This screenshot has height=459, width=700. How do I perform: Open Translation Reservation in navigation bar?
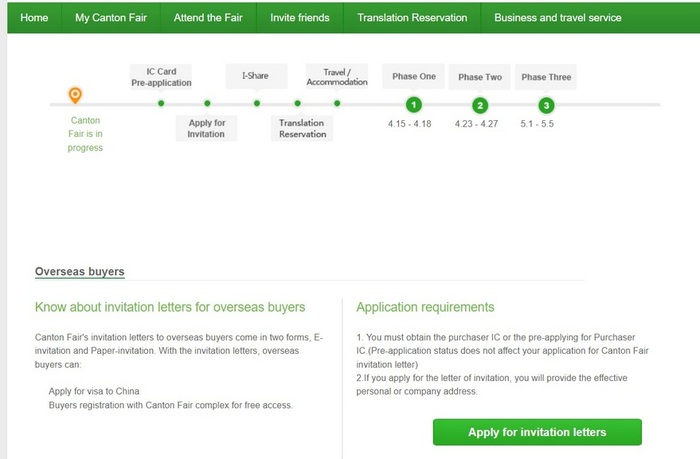411,17
